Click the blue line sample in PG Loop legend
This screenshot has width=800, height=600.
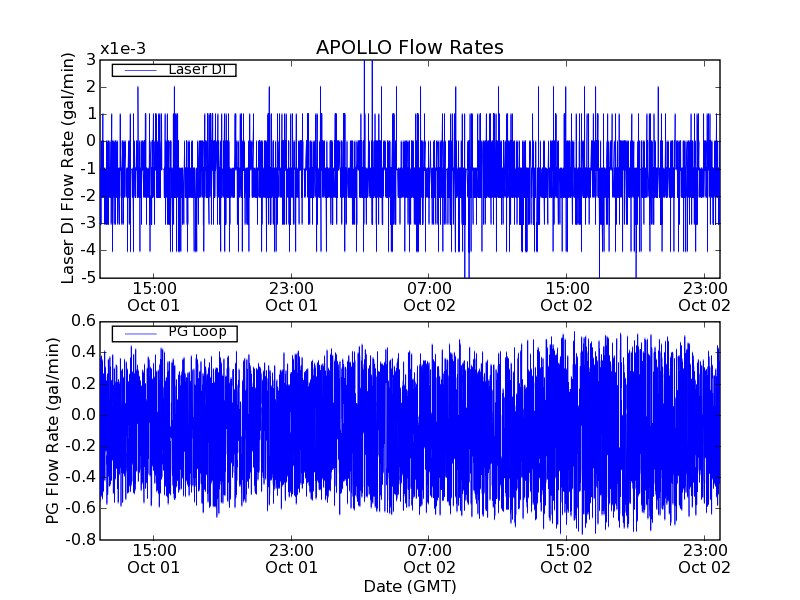[x=137, y=333]
